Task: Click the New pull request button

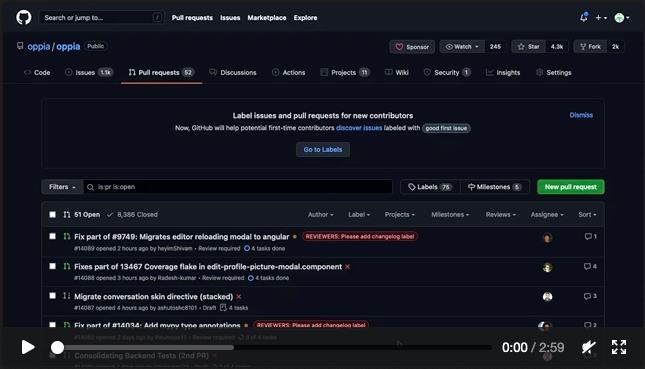Action: pyautogui.click(x=571, y=187)
